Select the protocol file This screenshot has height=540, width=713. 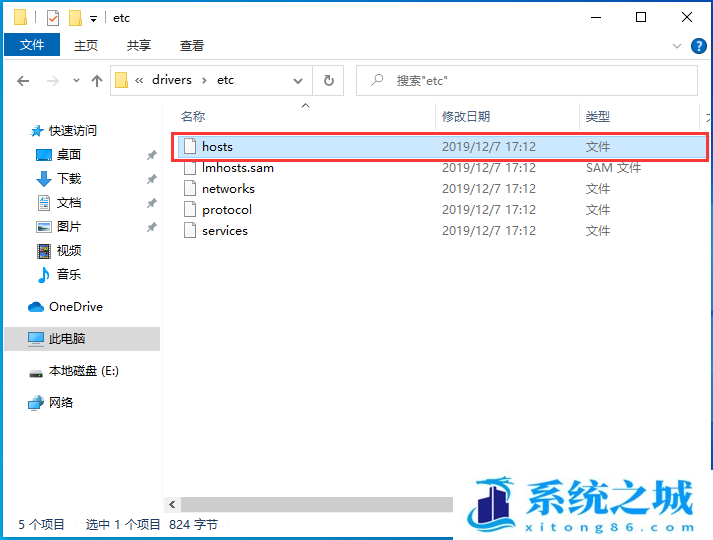[x=227, y=210]
